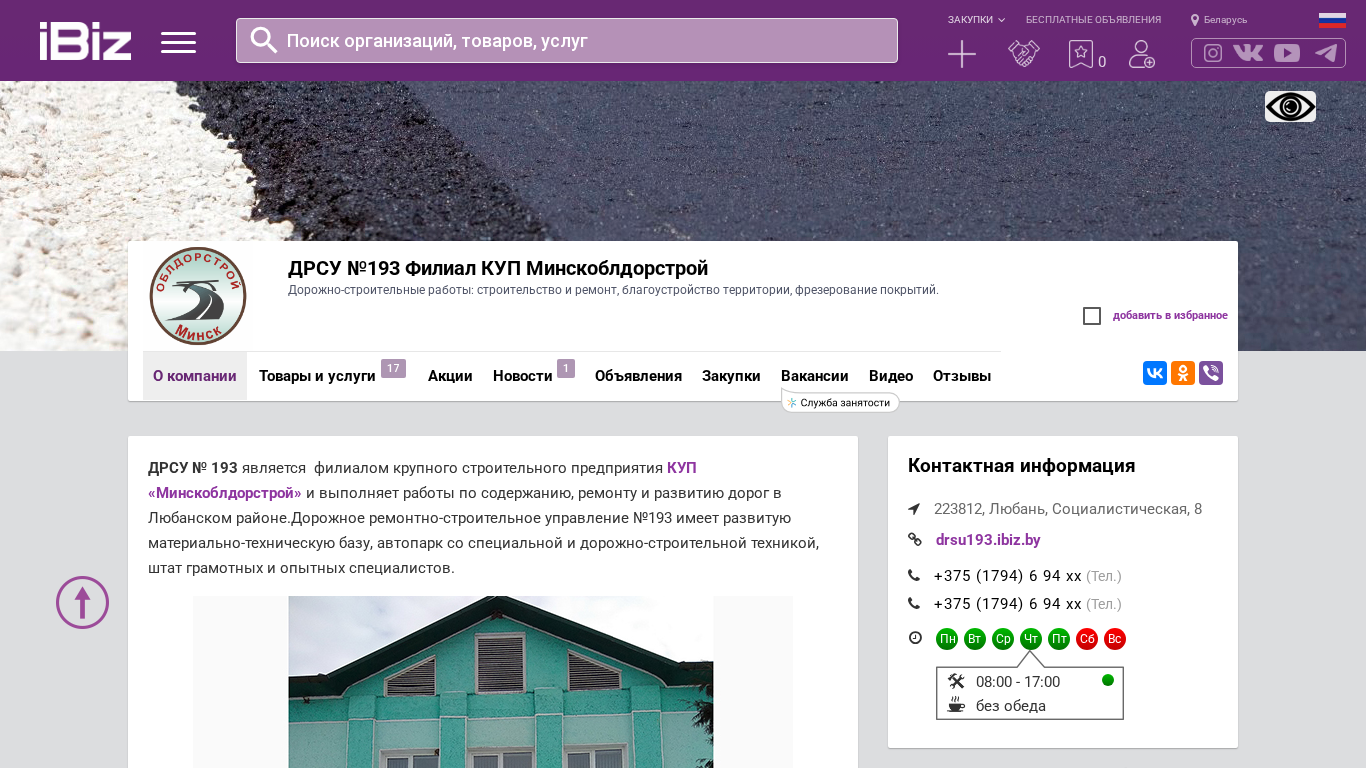1366x768 pixels.
Task: Switch to the 'Вакансии' tab
Action: 815,376
